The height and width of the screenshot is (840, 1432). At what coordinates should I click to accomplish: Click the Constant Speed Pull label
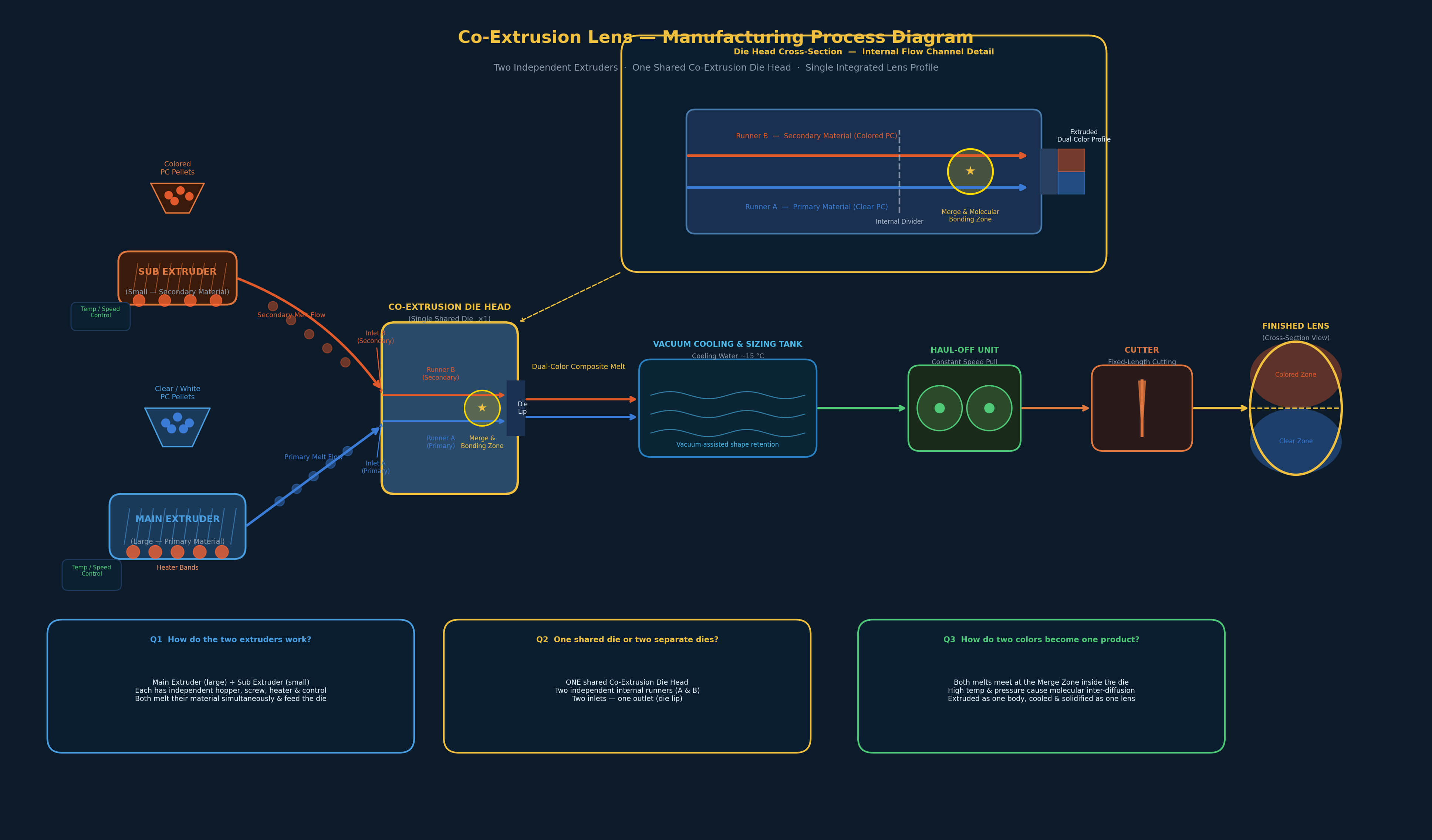[964, 362]
